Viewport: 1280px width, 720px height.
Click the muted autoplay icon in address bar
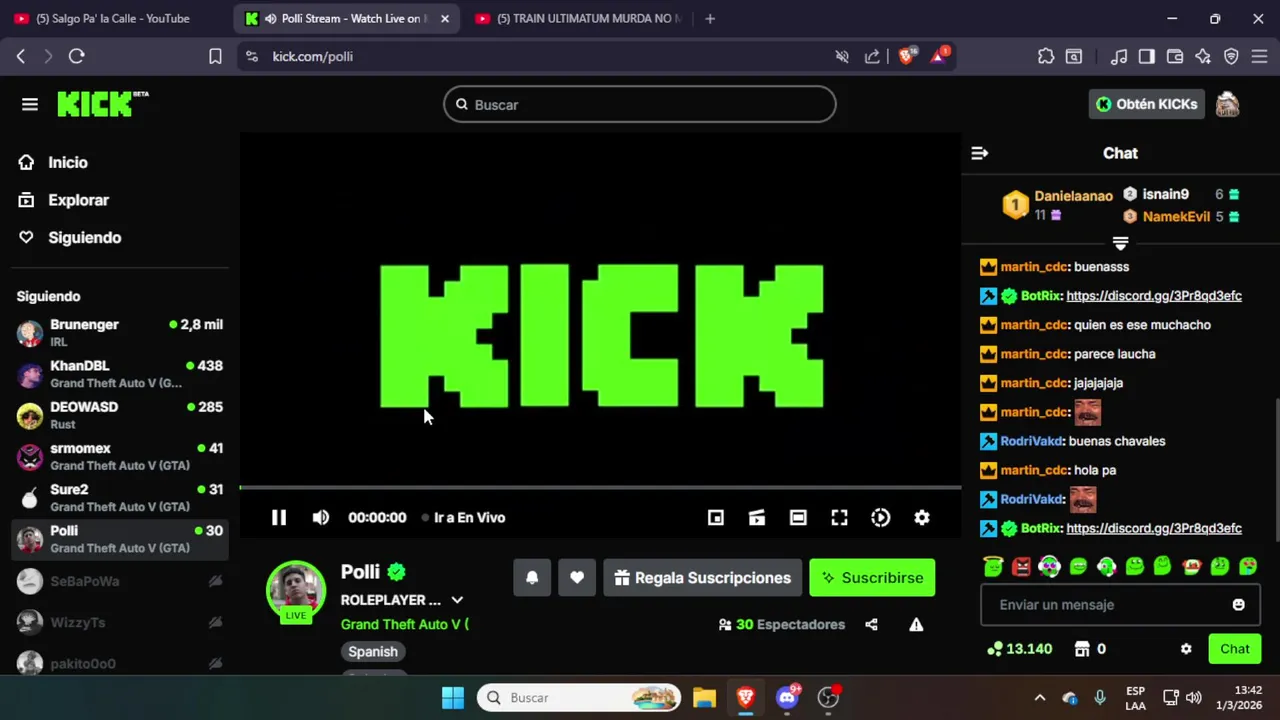point(842,56)
